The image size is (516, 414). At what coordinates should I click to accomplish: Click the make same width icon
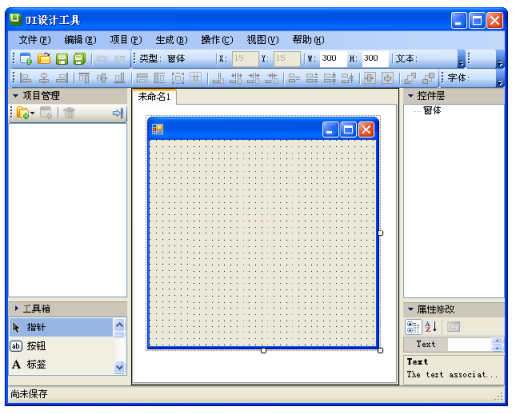point(142,78)
